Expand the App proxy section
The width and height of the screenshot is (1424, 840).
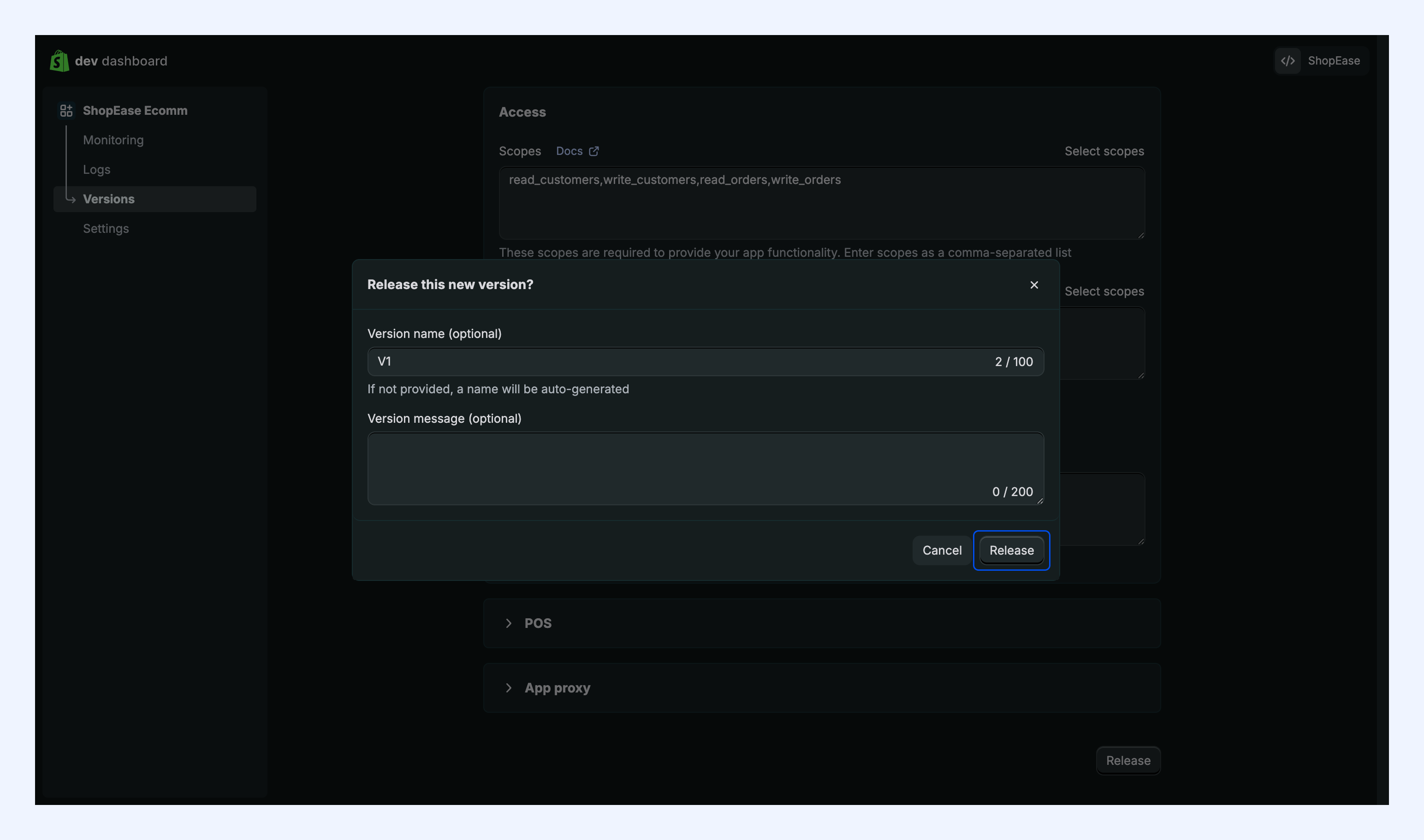click(x=509, y=688)
